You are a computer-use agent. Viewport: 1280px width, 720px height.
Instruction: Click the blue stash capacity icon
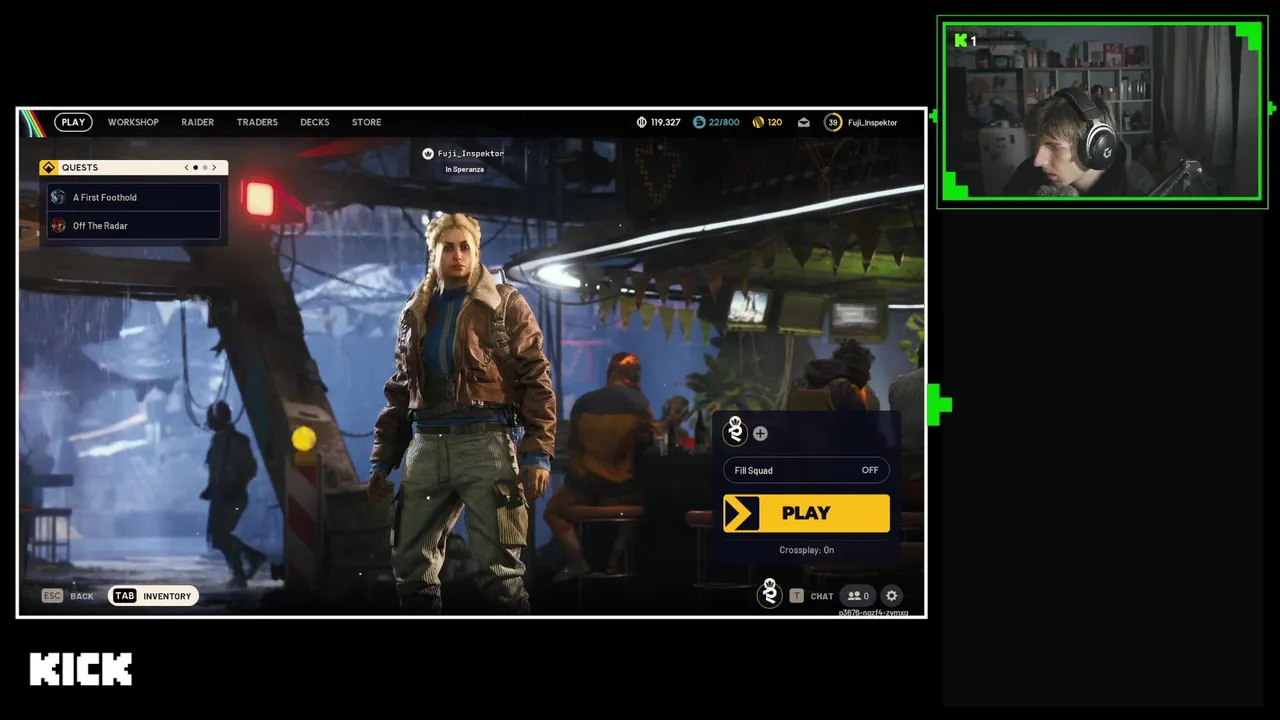699,122
